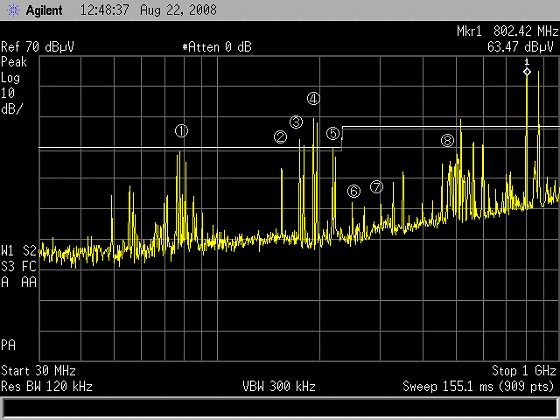The height and width of the screenshot is (420, 560).
Task: Click the Agilent brand name text
Action: click(44, 10)
